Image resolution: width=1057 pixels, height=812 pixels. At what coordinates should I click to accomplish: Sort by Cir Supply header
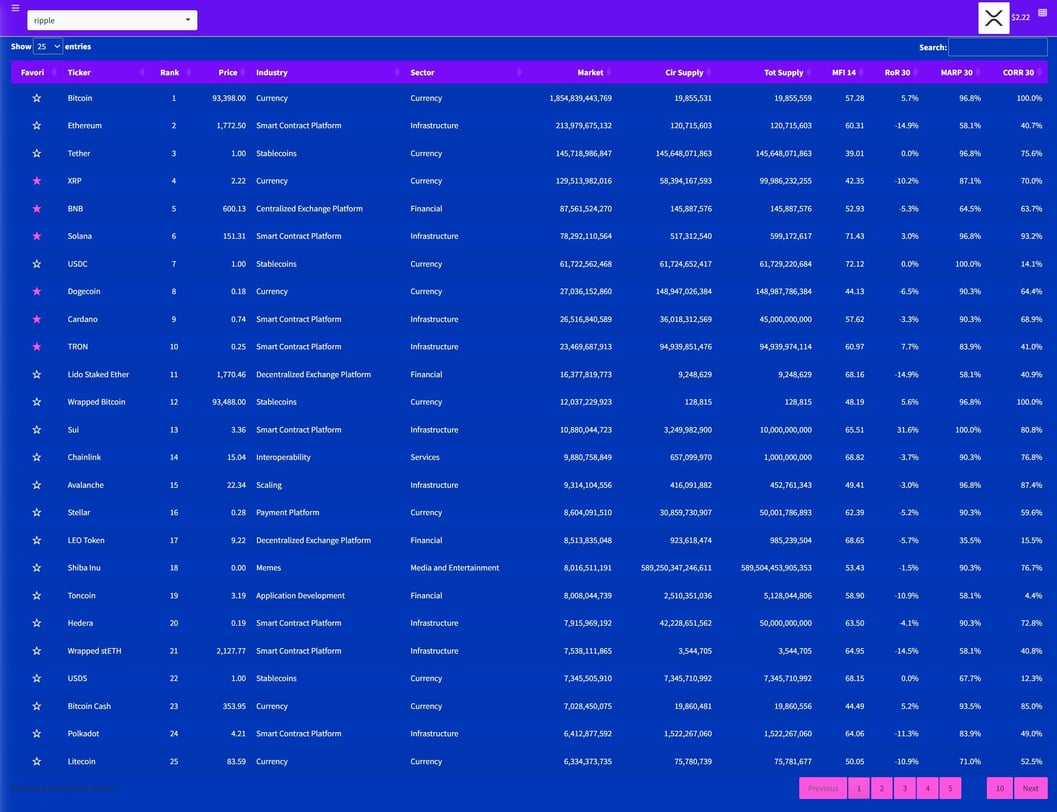pos(666,72)
